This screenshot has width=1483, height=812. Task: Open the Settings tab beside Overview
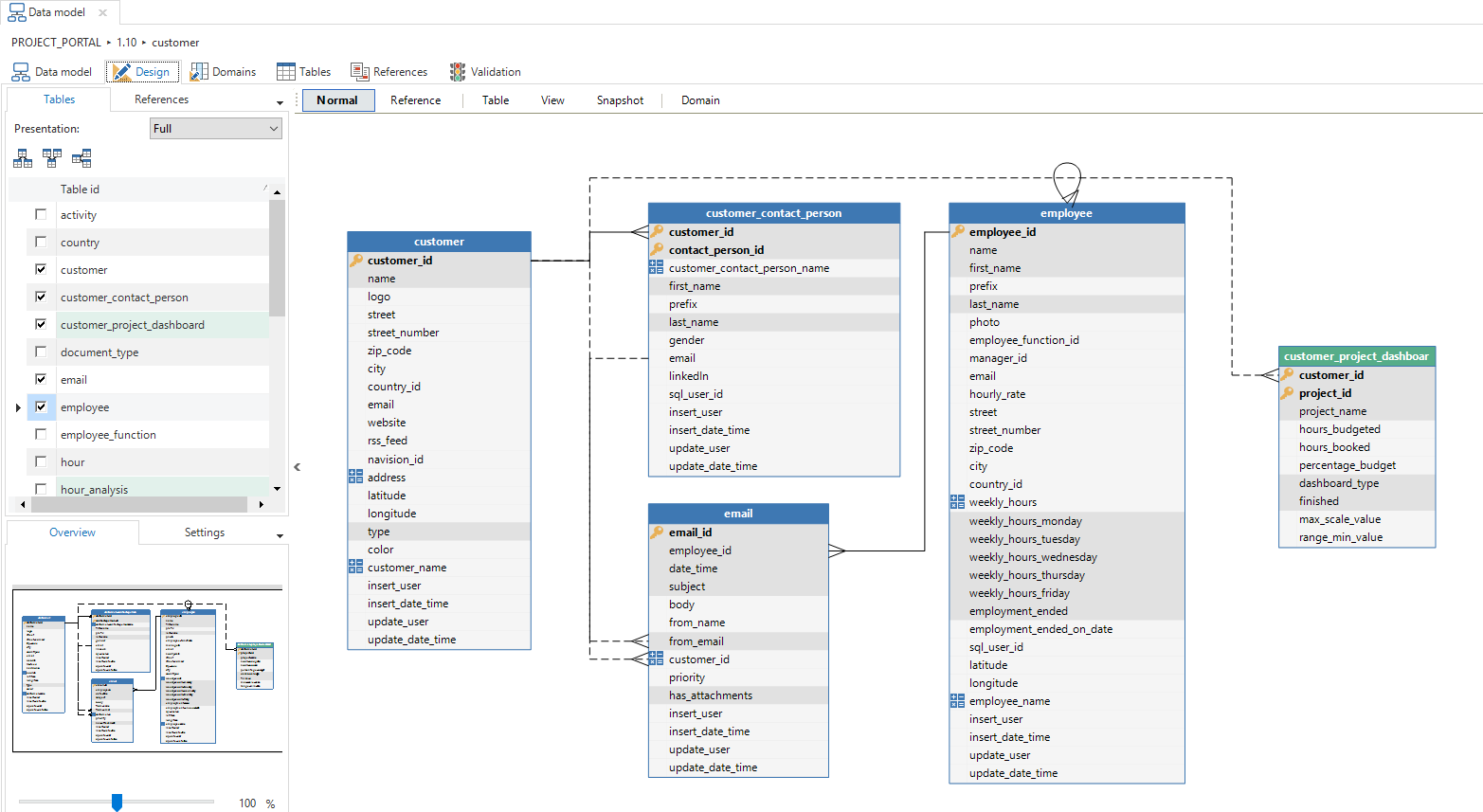tap(205, 532)
